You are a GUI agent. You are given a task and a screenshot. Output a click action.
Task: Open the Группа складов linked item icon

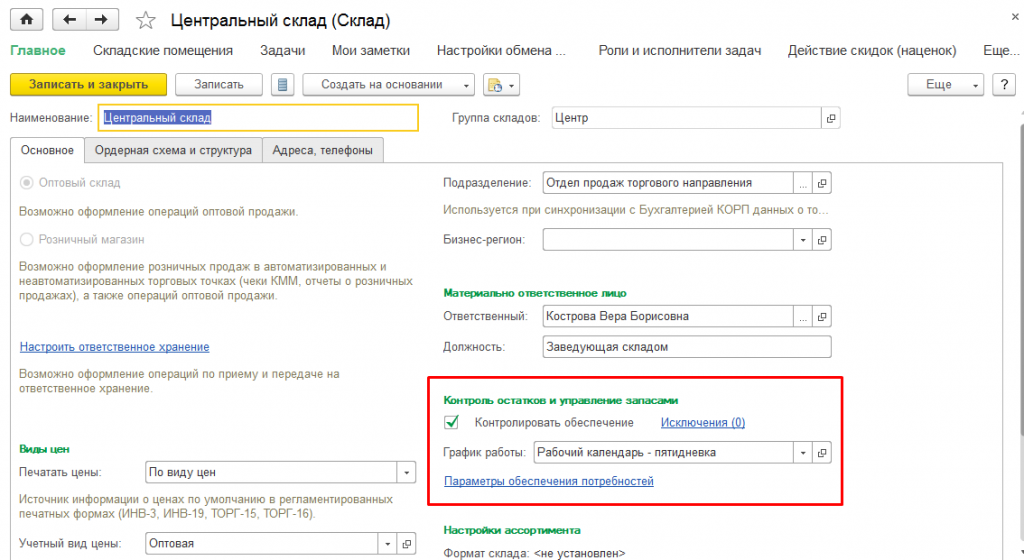831,118
